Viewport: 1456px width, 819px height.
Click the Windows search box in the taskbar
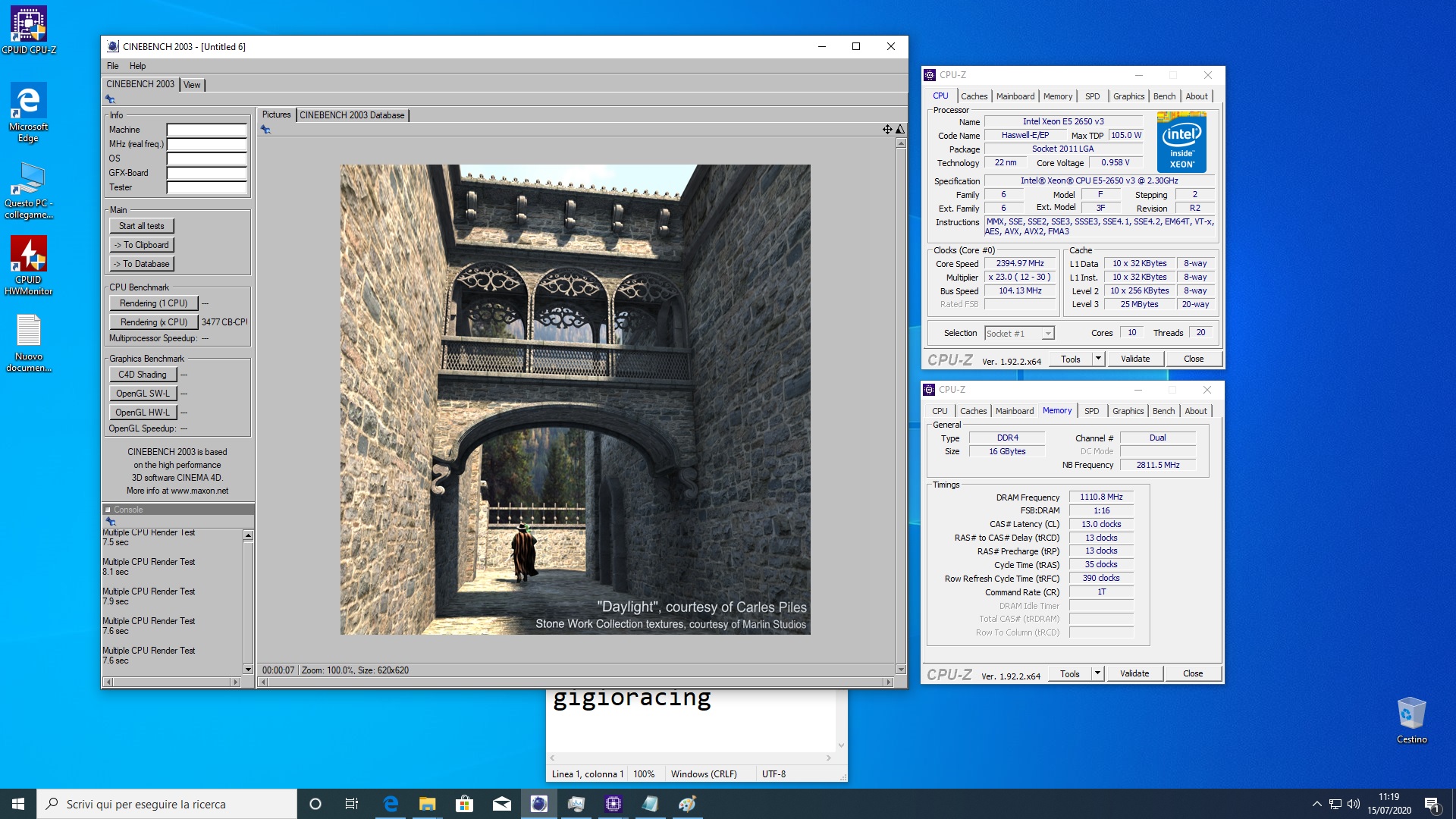167,804
